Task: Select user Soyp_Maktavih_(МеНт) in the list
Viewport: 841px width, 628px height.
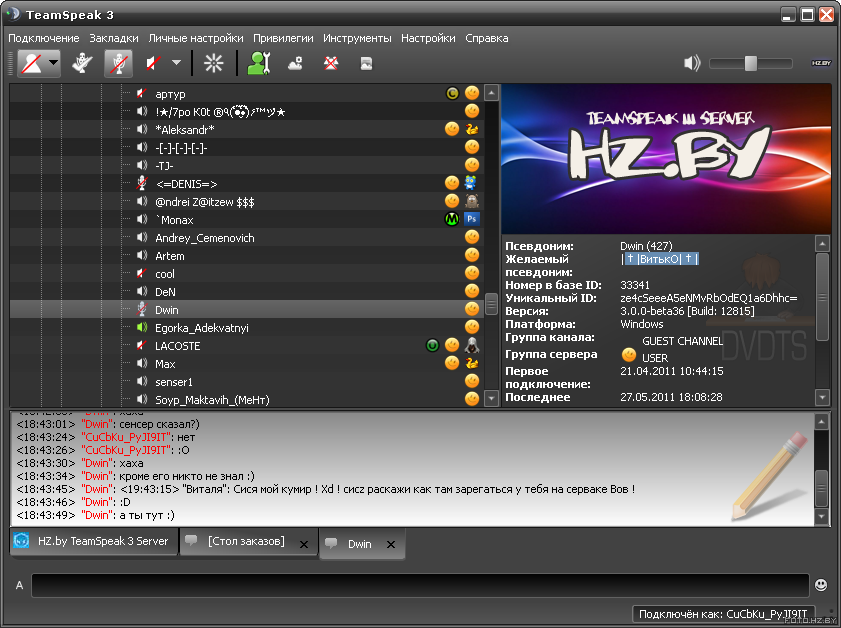Action: click(212, 400)
